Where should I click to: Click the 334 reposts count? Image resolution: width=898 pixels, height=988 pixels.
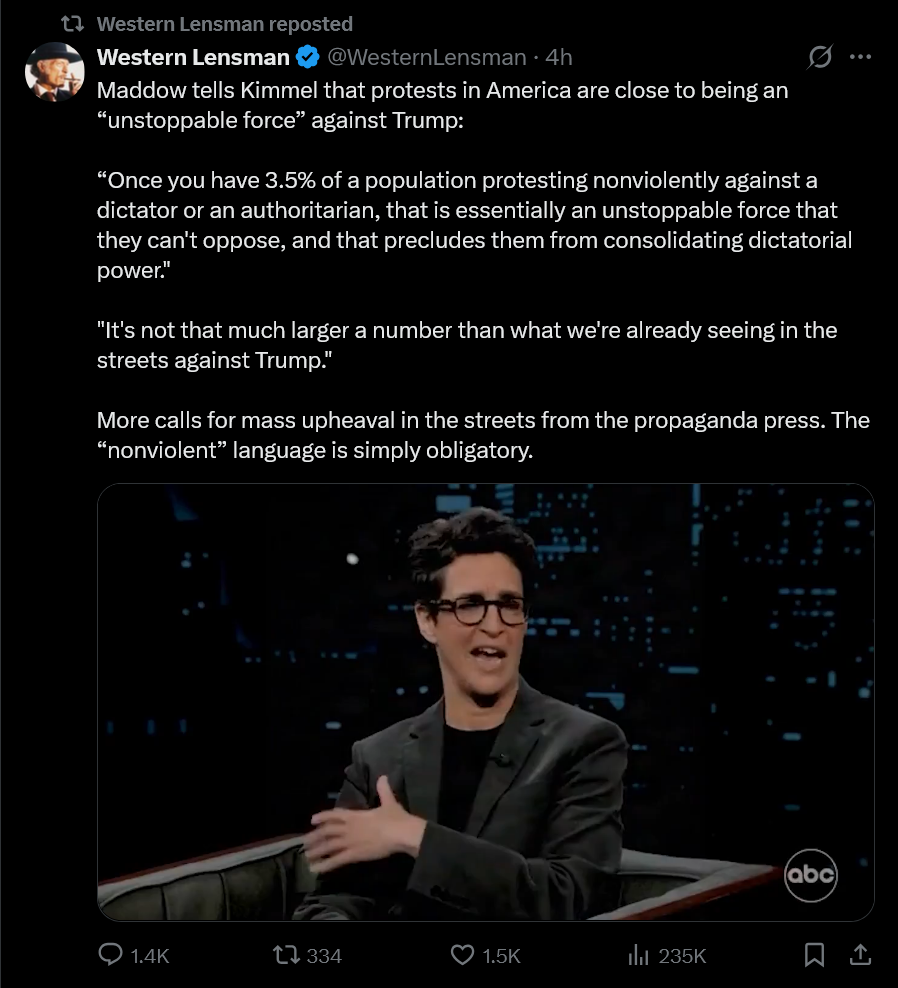click(x=324, y=956)
